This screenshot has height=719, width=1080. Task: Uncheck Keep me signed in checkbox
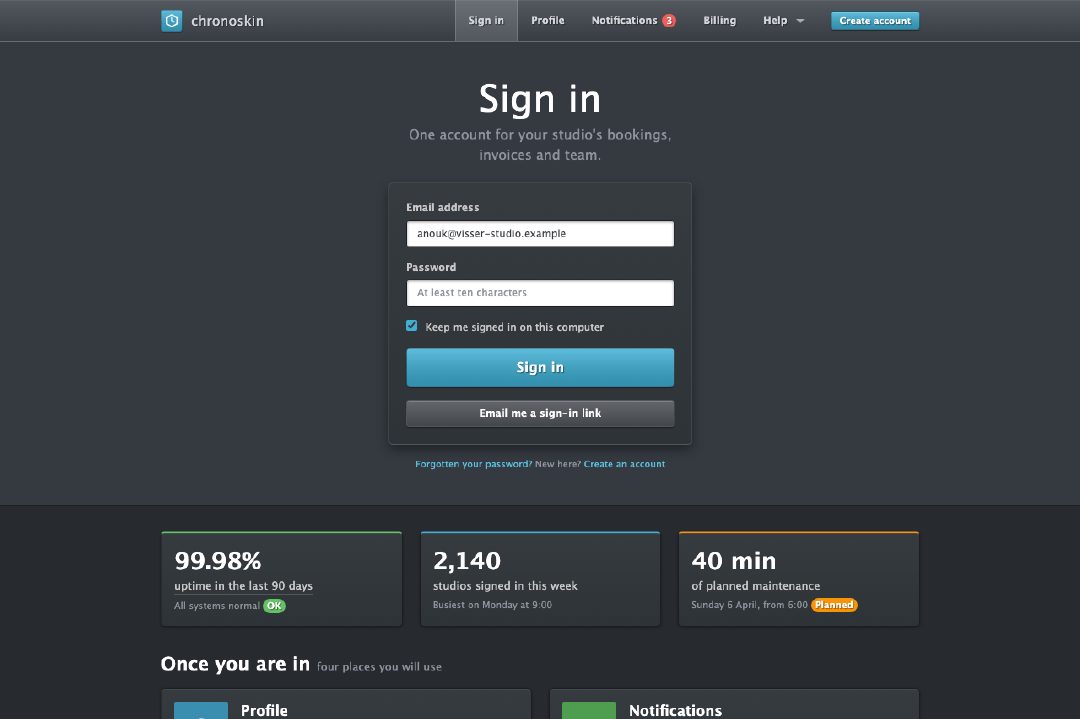coord(412,326)
